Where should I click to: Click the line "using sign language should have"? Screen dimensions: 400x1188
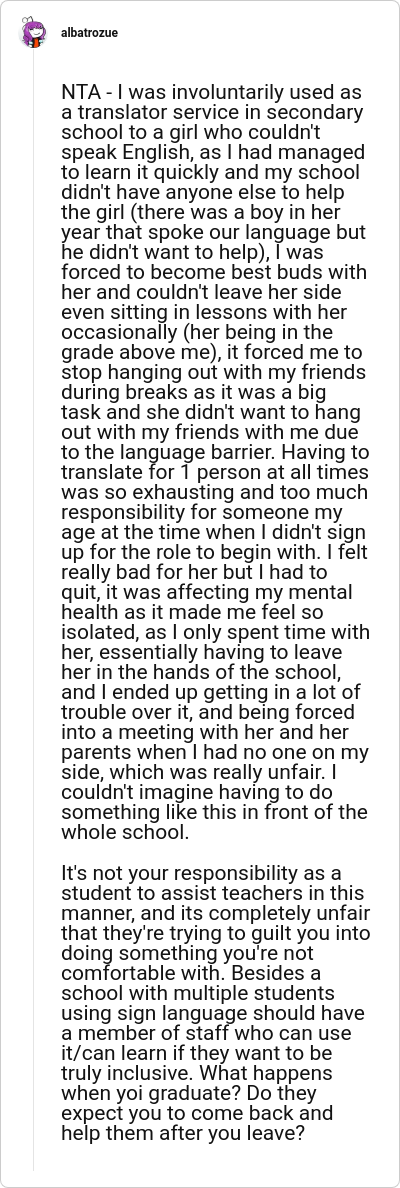[x=213, y=1013]
